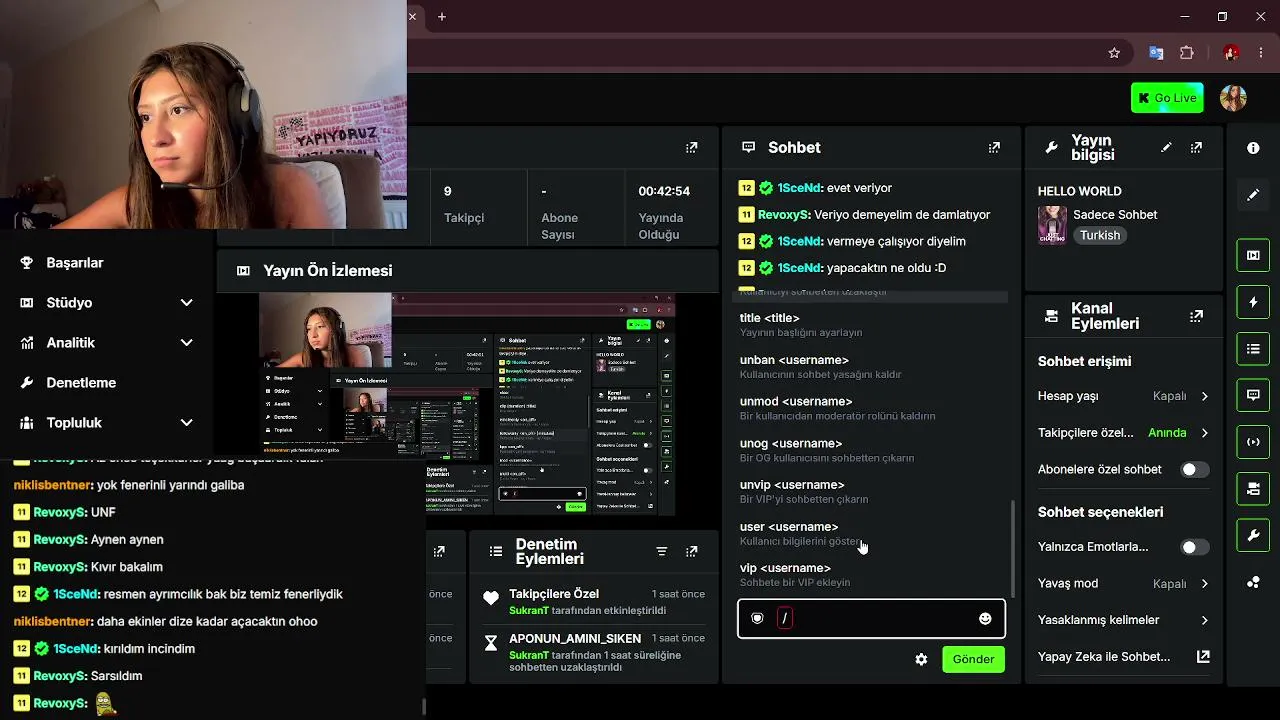1280x720 pixels.
Task: Toggle Abonelere özel sohbet switch
Action: pyautogui.click(x=1195, y=470)
